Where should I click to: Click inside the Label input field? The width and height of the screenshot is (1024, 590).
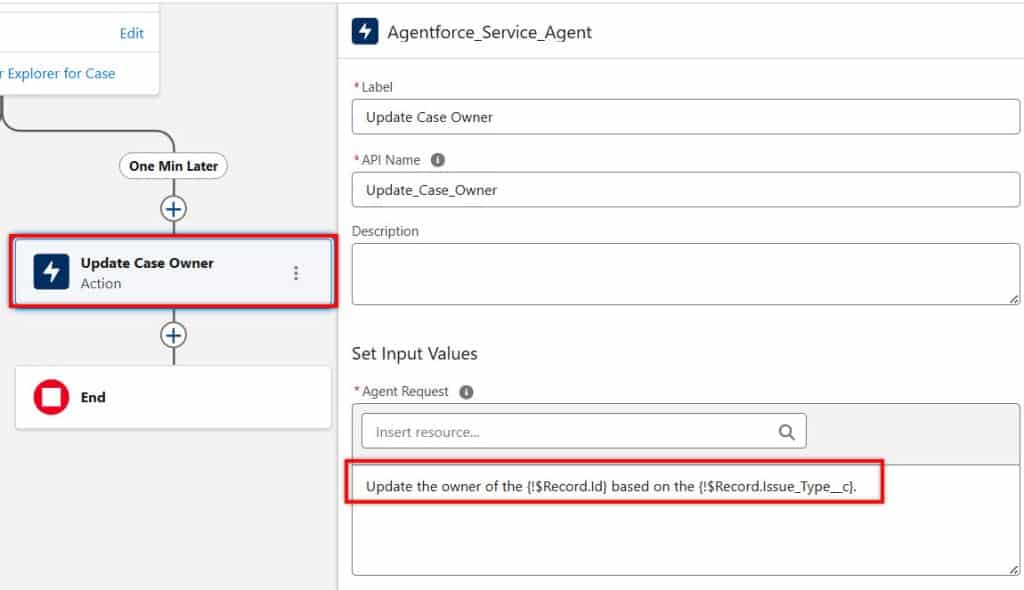686,117
